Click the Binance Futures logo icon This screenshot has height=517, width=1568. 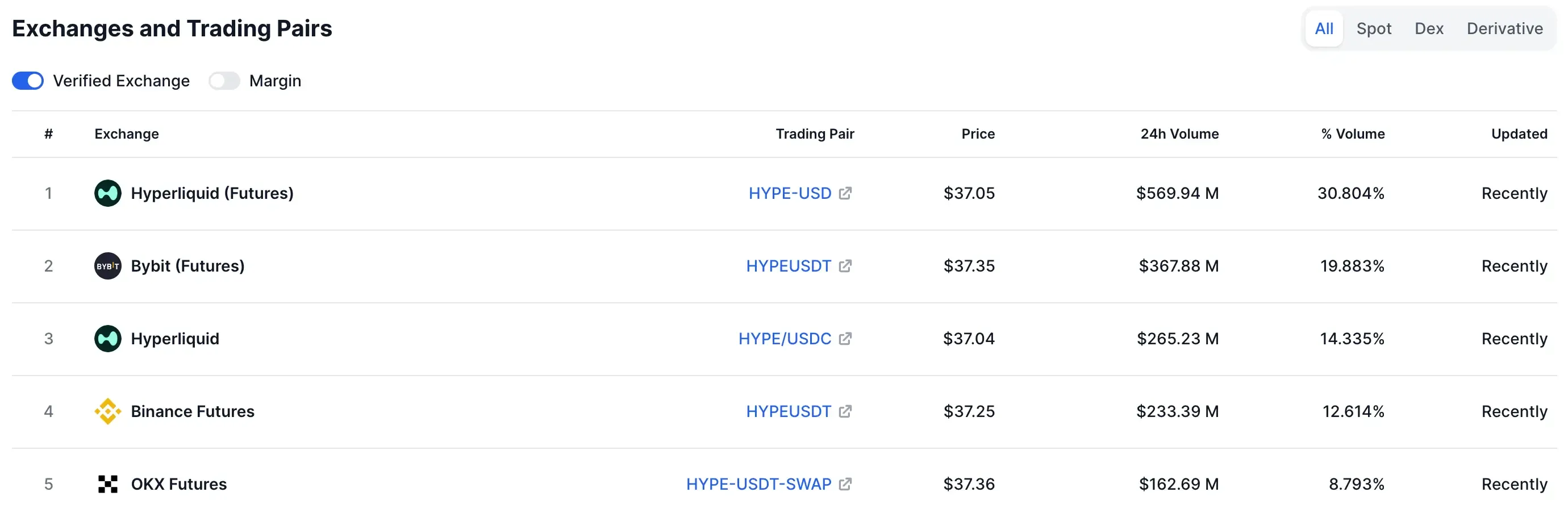pyautogui.click(x=108, y=412)
